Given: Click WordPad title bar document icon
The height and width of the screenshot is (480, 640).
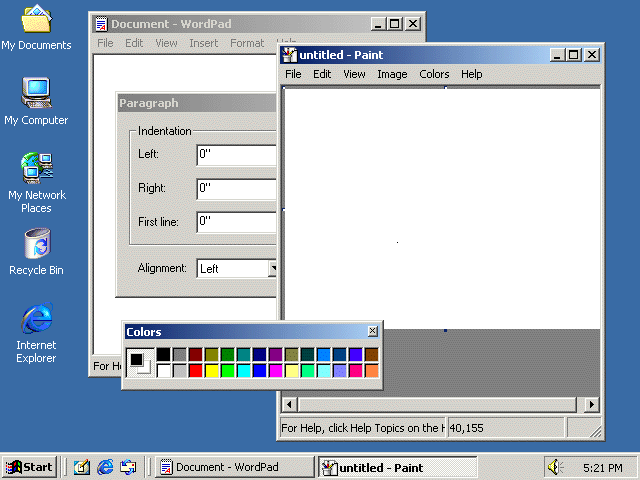Looking at the screenshot, I should tap(101, 24).
